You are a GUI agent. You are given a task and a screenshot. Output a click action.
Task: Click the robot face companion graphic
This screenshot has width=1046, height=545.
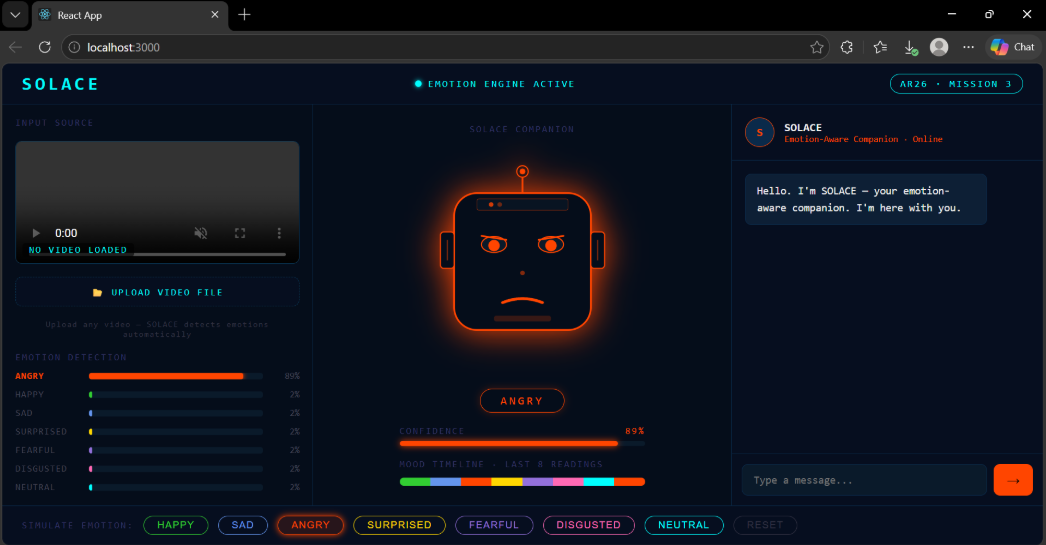(x=522, y=250)
